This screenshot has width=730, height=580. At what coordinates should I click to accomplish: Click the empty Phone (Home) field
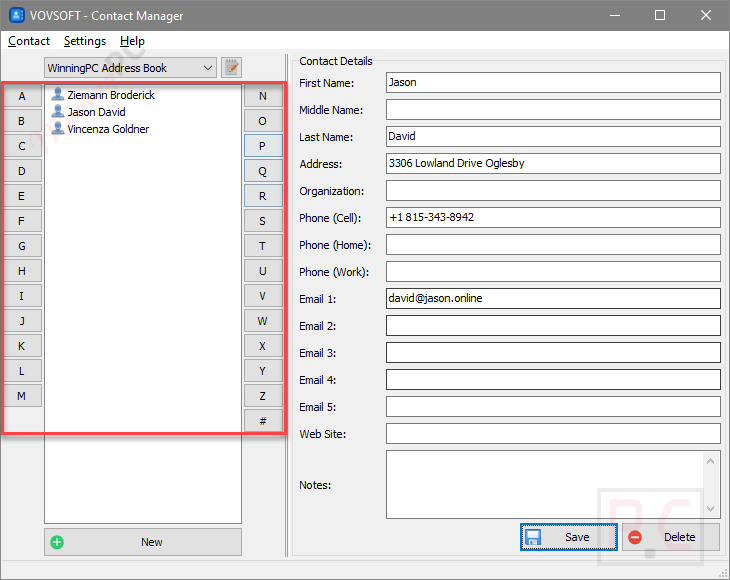pos(553,245)
